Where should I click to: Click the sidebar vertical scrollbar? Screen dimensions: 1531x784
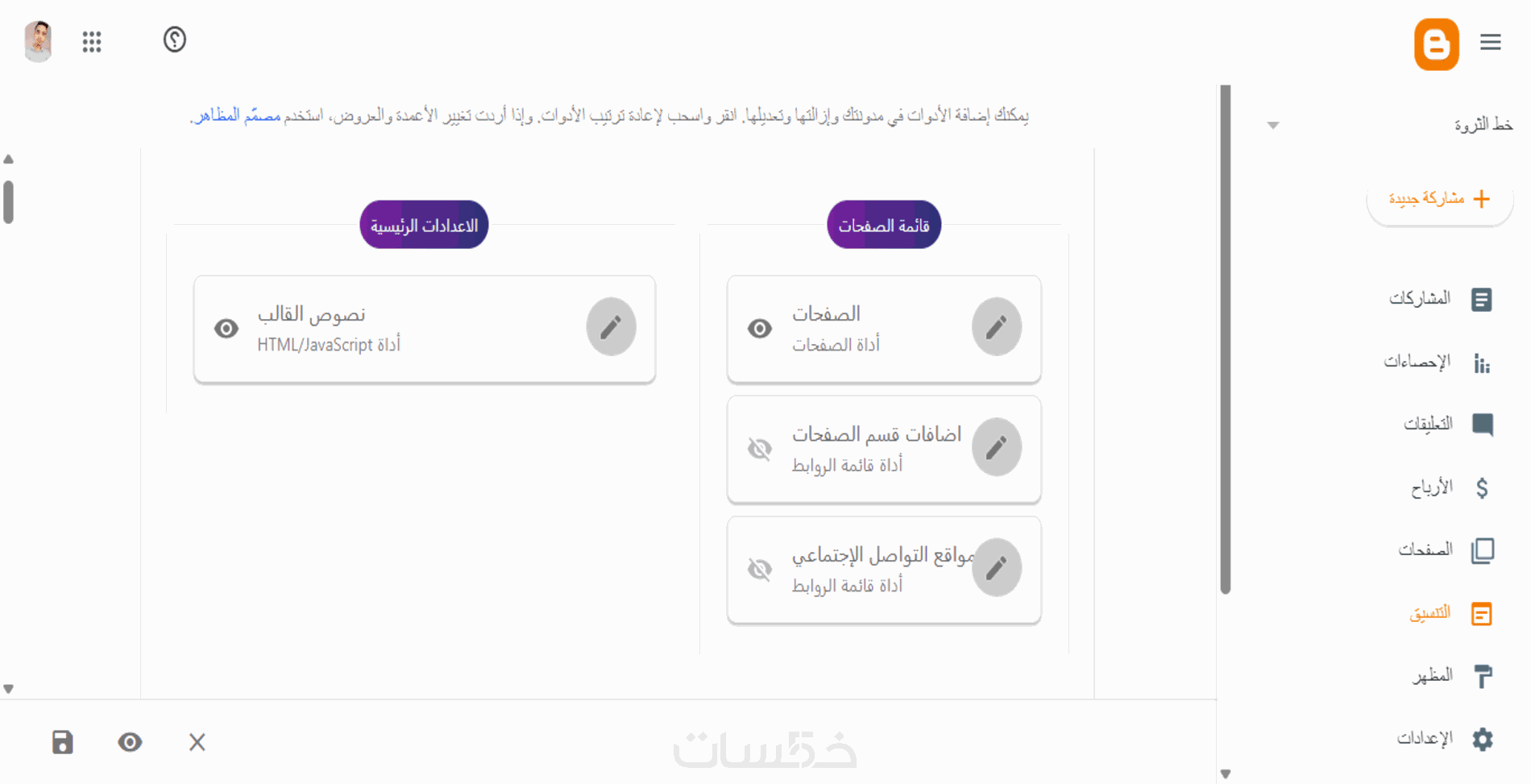point(1226,338)
